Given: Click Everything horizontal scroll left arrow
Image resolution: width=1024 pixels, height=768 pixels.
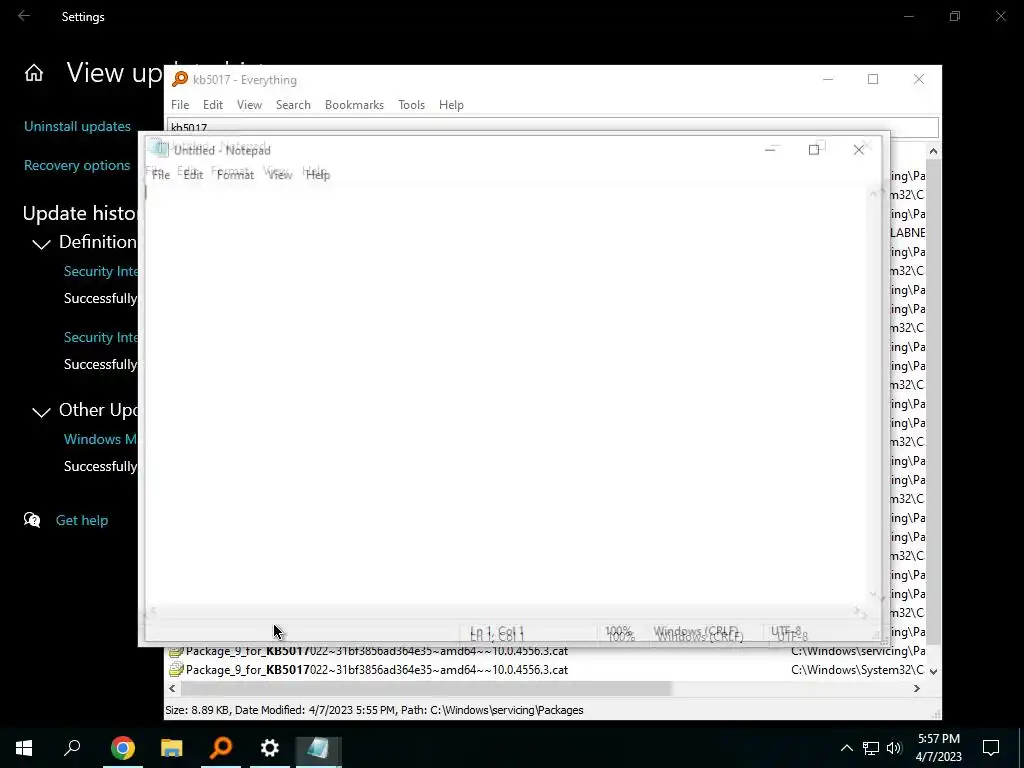Looking at the screenshot, I should click(172, 688).
